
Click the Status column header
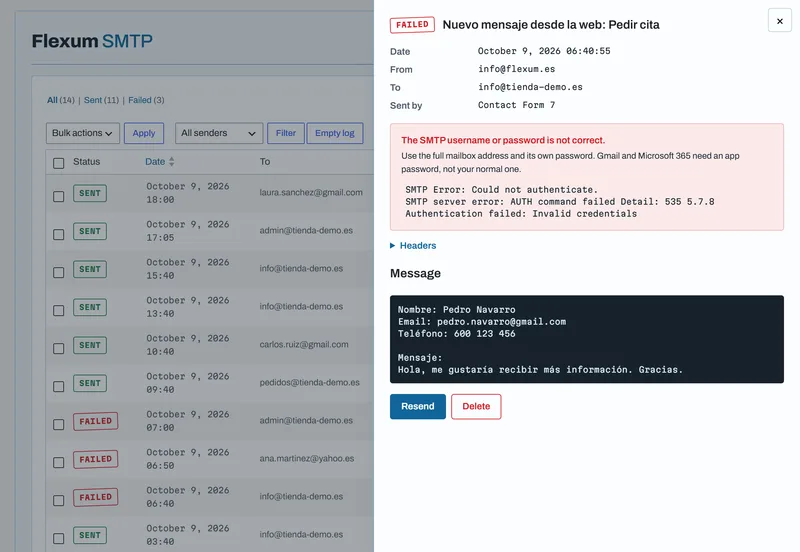(x=86, y=162)
